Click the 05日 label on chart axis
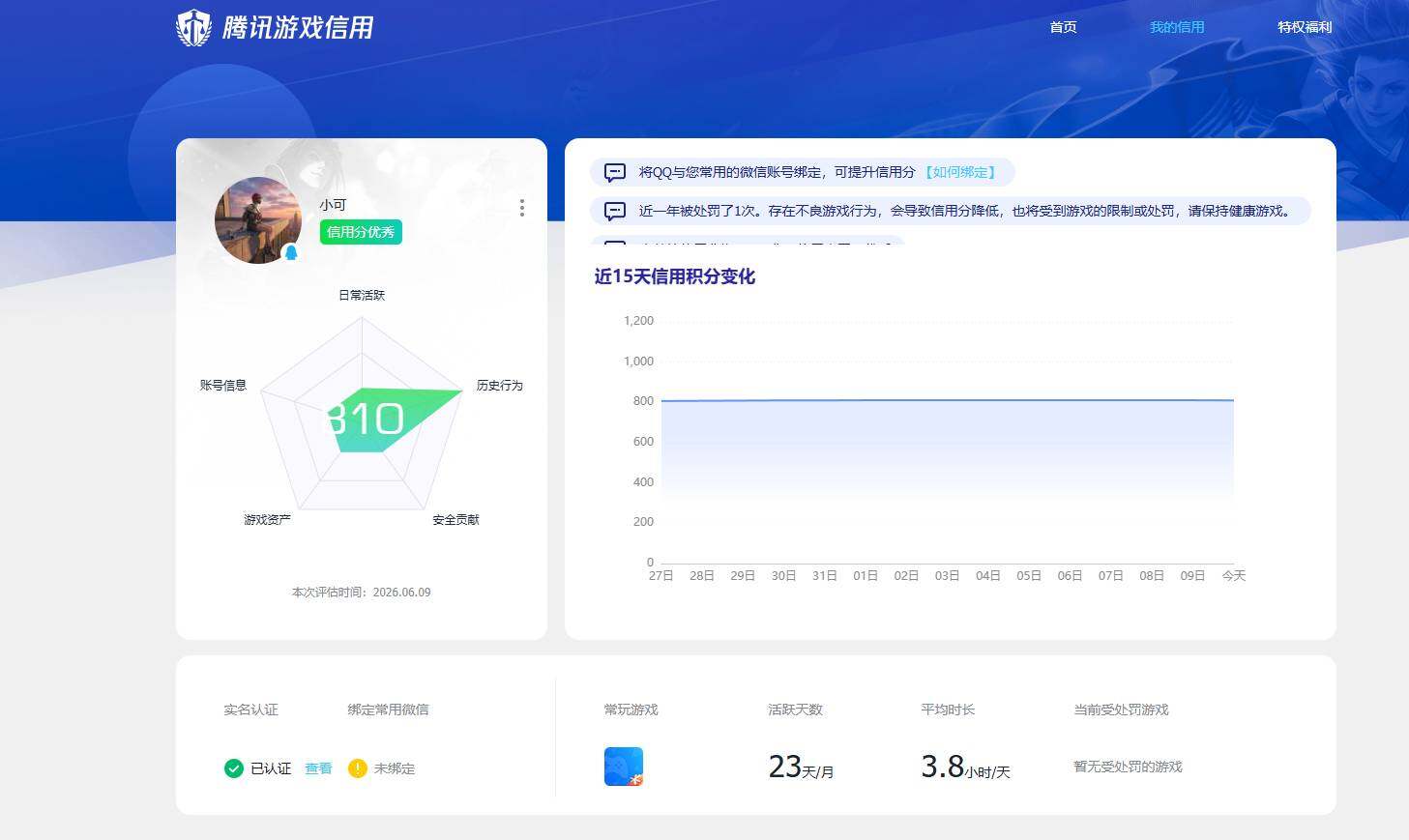This screenshot has height=840, width=1409. coord(1029,575)
